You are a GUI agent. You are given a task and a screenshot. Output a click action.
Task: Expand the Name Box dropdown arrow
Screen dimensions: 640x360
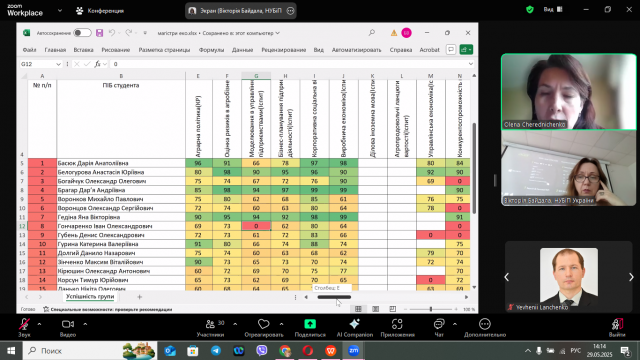coord(58,64)
